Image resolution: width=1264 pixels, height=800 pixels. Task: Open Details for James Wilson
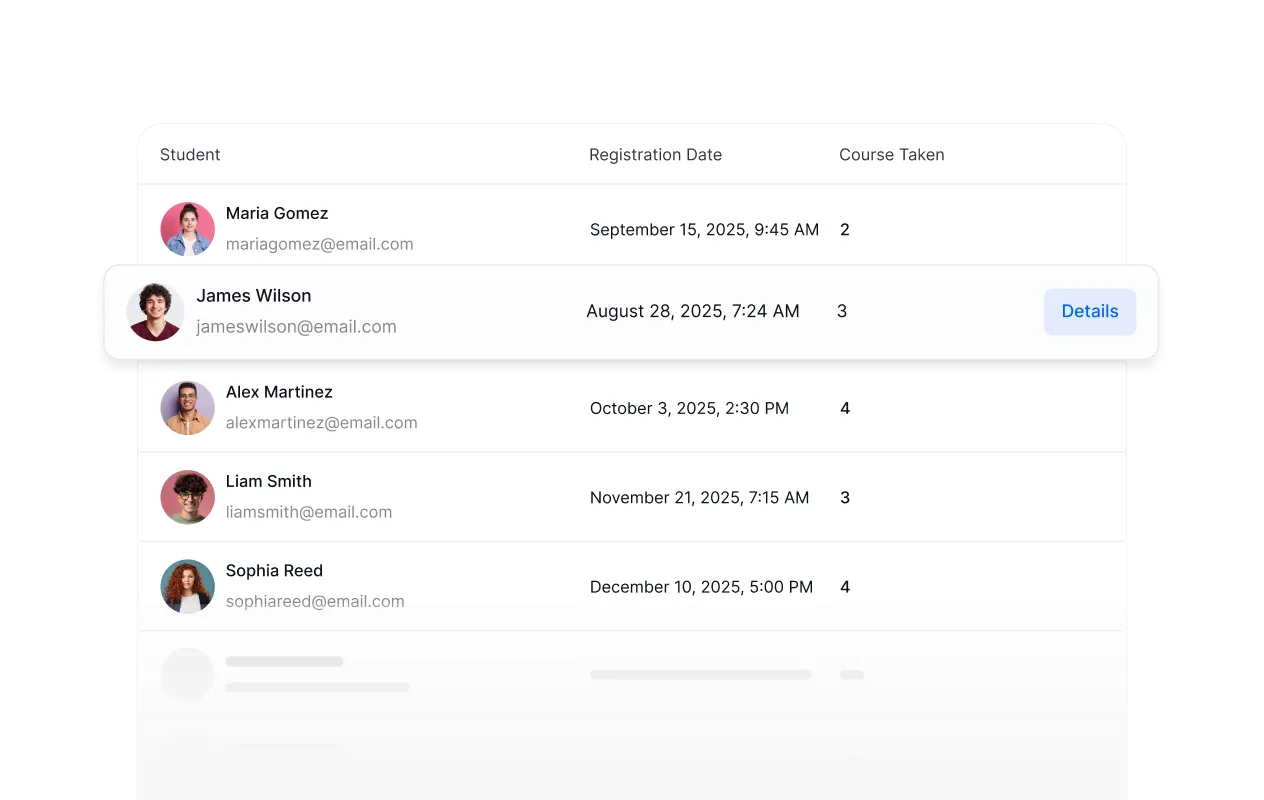tap(1089, 311)
